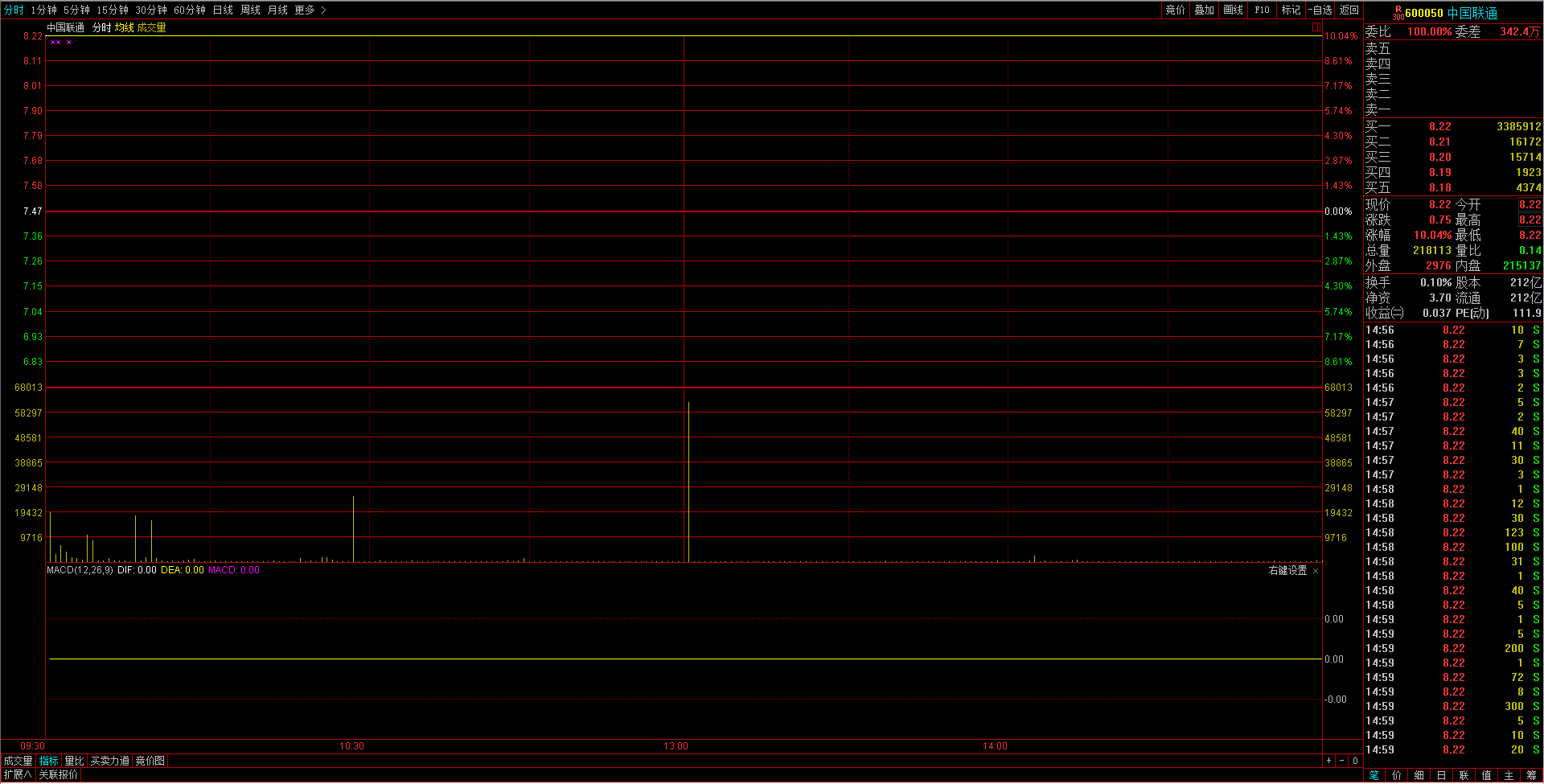Click the minus zoom button below the chart
Viewport: 1544px width, 784px height.
[1341, 761]
